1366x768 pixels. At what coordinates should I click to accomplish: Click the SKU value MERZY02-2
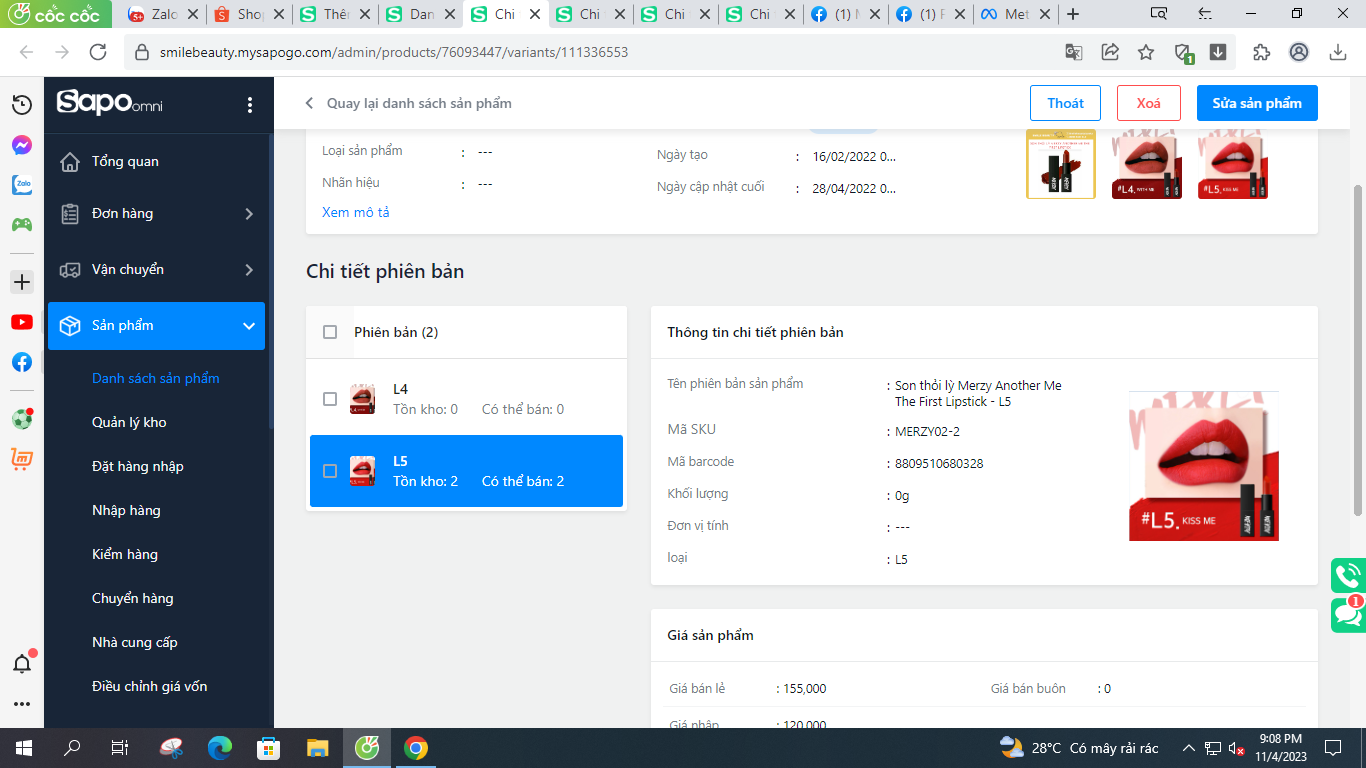(x=927, y=432)
